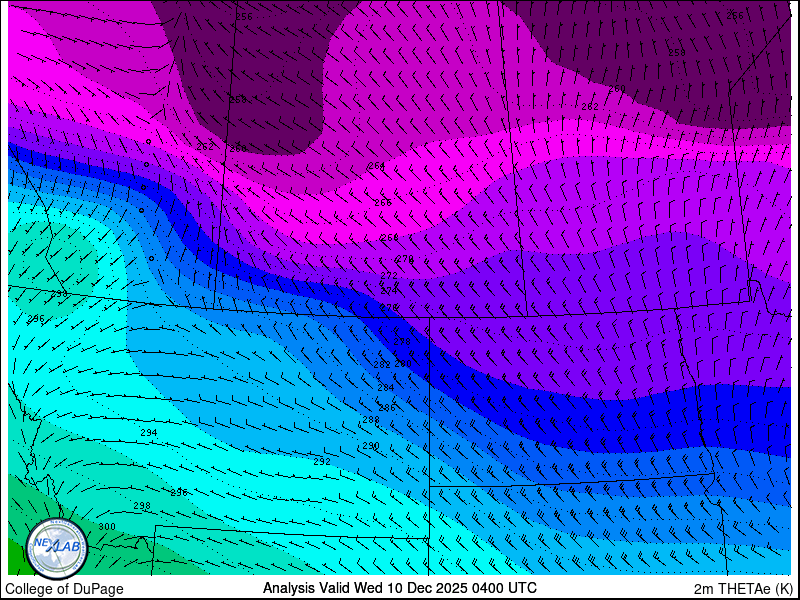Screen dimensions: 800x600
Task: Click the 300 contour label
Action: 107,527
